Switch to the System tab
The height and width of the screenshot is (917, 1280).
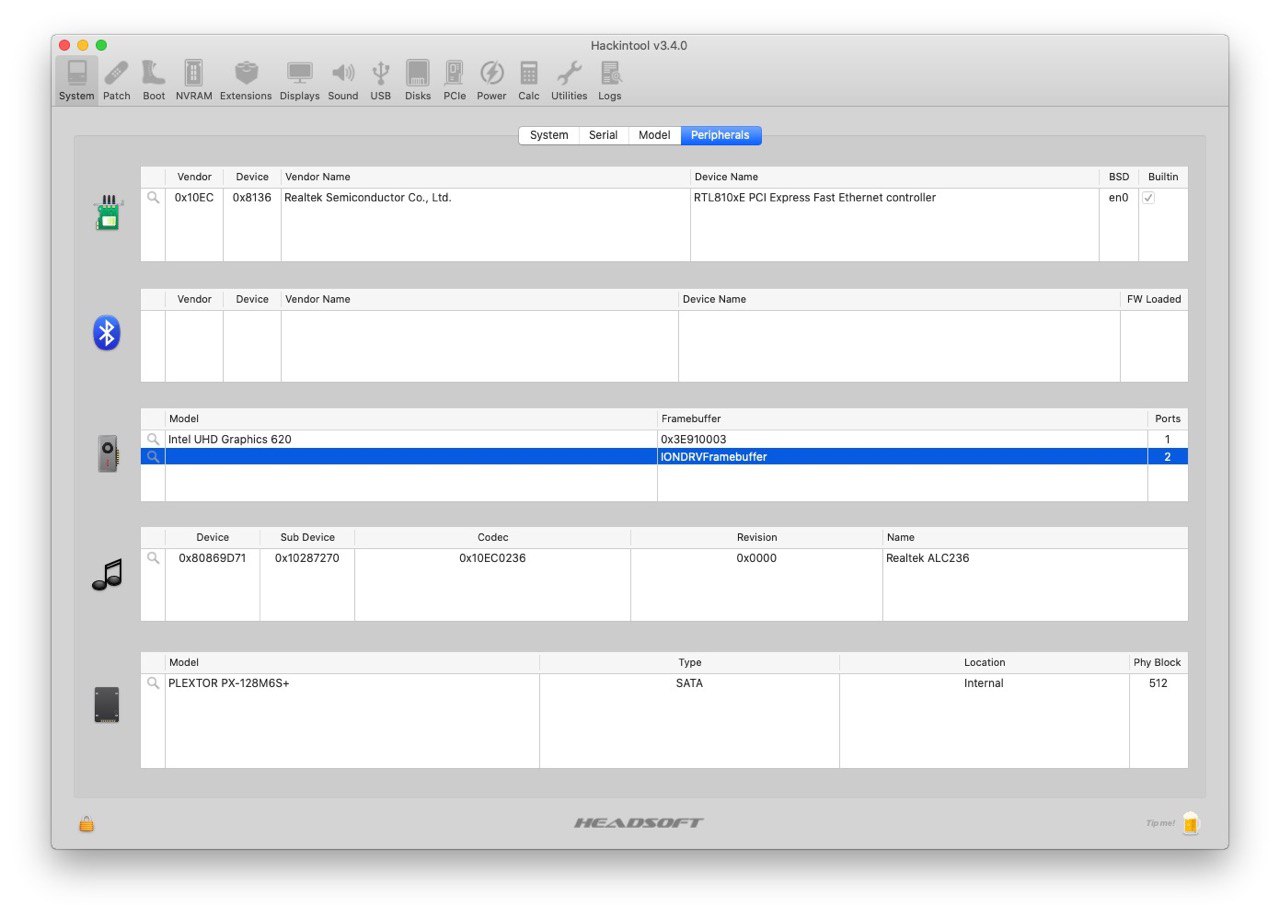pos(549,135)
